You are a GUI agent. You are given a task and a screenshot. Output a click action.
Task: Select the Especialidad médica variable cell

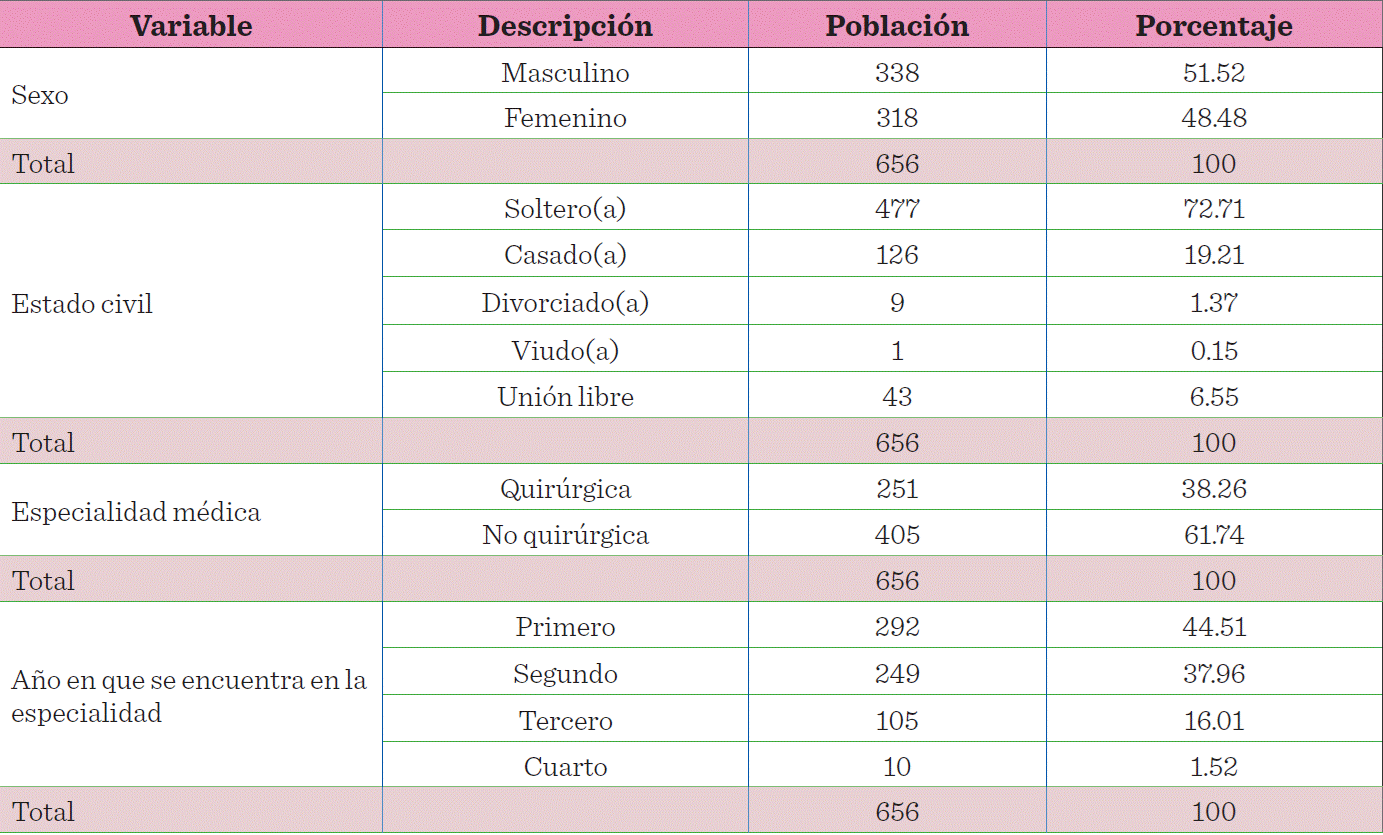tap(136, 512)
